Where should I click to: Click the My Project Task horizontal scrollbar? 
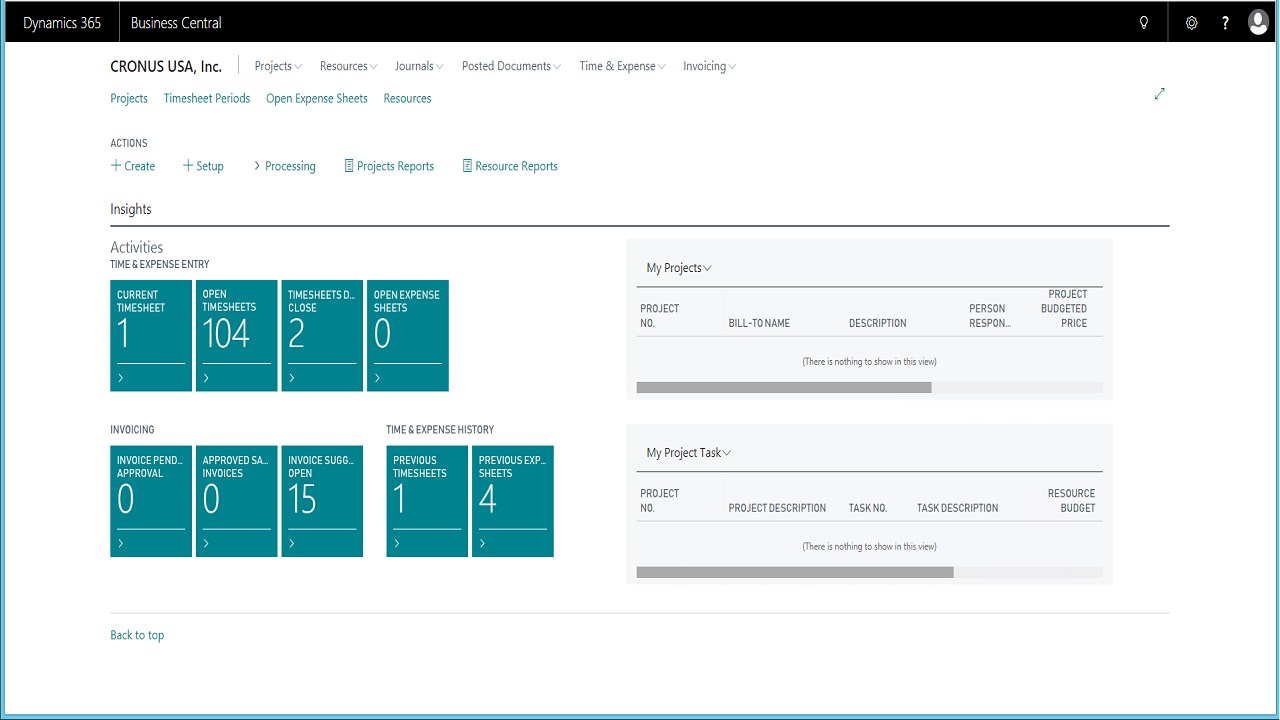(795, 572)
